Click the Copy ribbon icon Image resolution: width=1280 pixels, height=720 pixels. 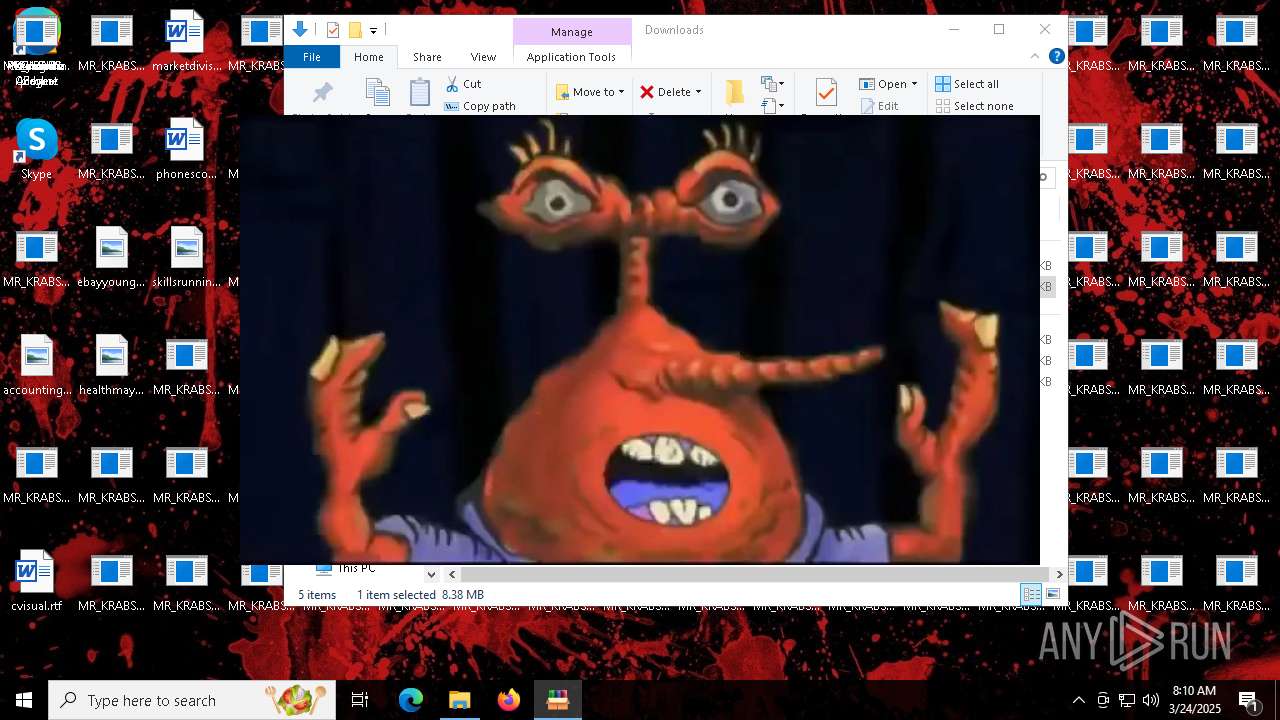377,94
